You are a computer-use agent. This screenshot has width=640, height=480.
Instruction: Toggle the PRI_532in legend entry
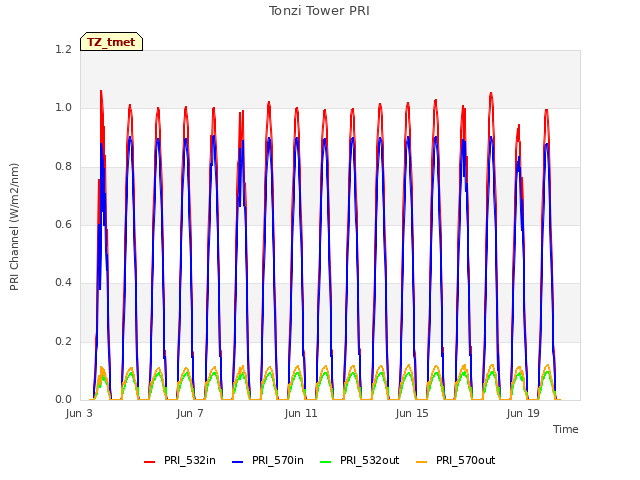(180, 461)
